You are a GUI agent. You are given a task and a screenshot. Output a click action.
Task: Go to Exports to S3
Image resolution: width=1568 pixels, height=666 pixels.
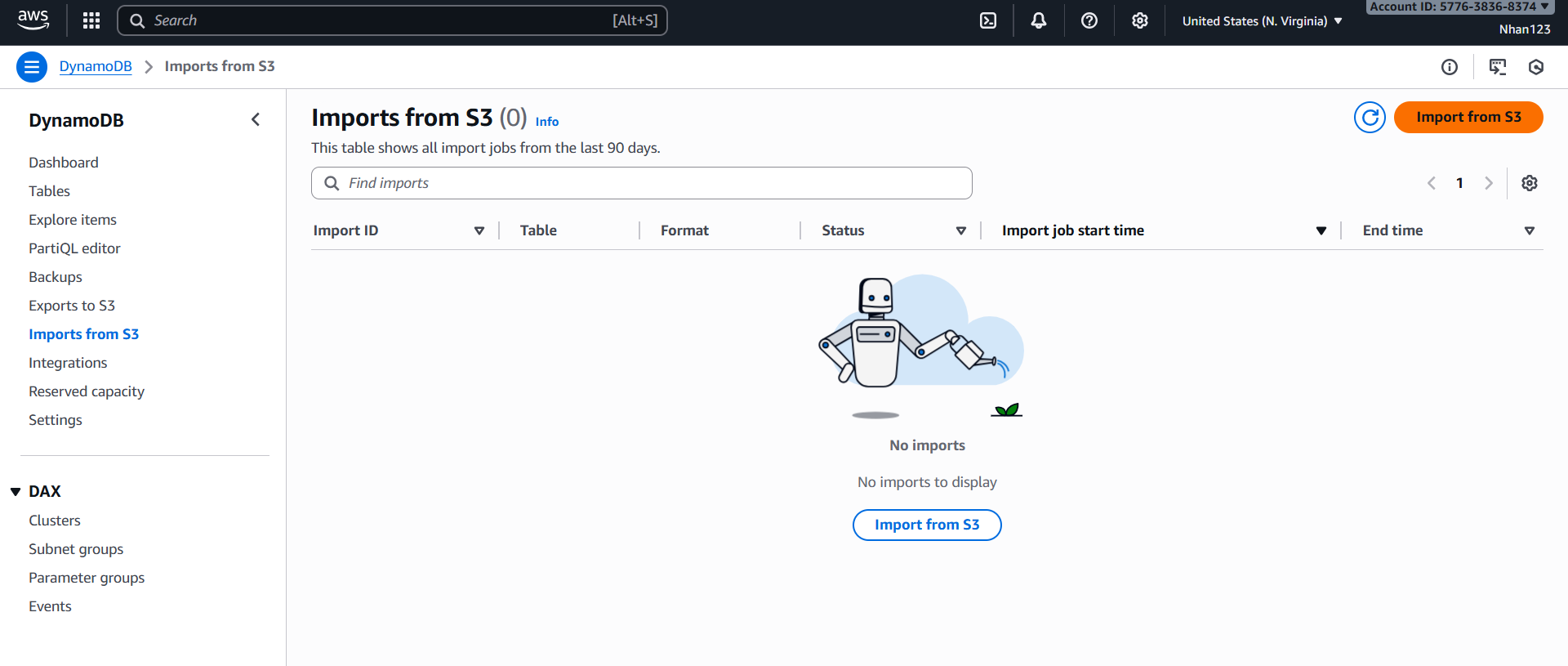72,306
